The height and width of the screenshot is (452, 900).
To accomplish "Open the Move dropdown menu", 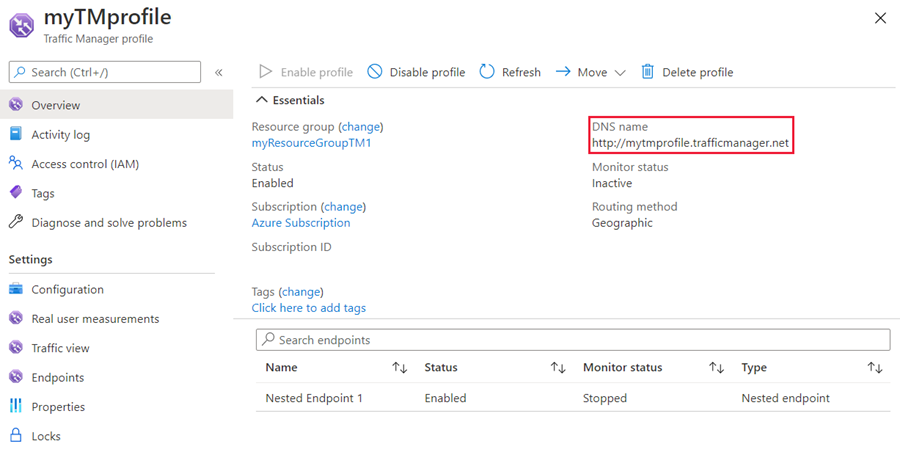I will pyautogui.click(x=620, y=72).
